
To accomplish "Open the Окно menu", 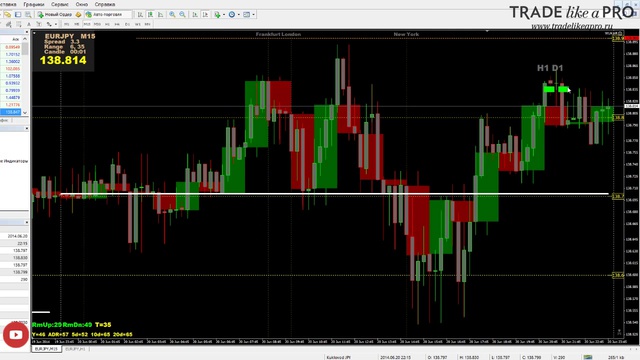I will (x=82, y=4).
